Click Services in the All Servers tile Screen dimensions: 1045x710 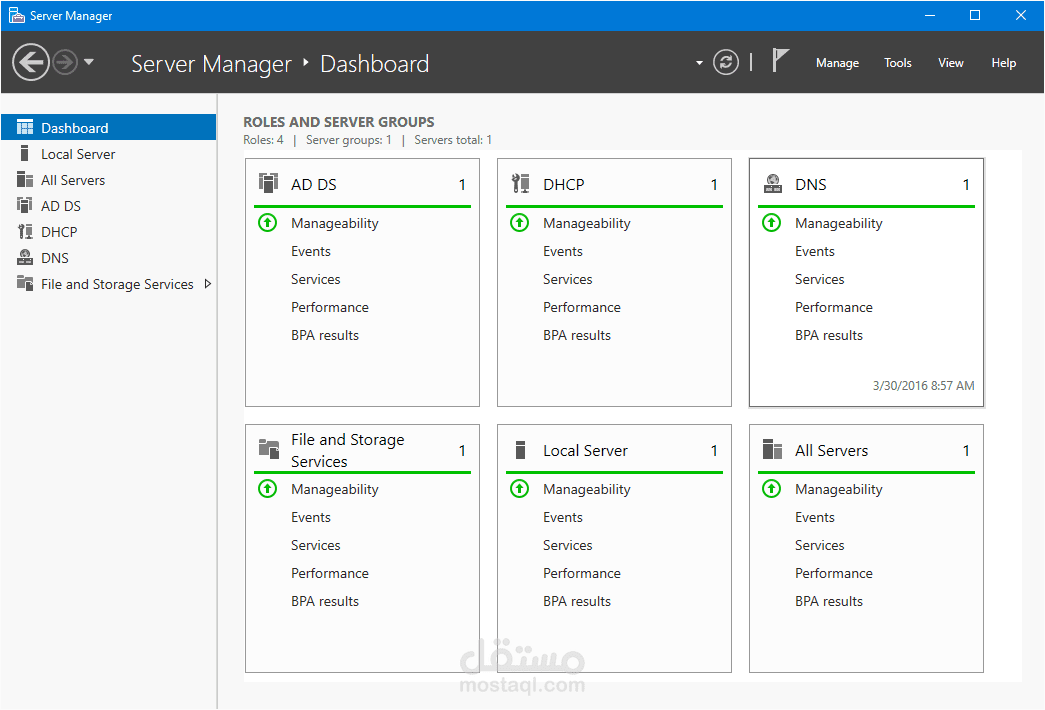point(820,545)
